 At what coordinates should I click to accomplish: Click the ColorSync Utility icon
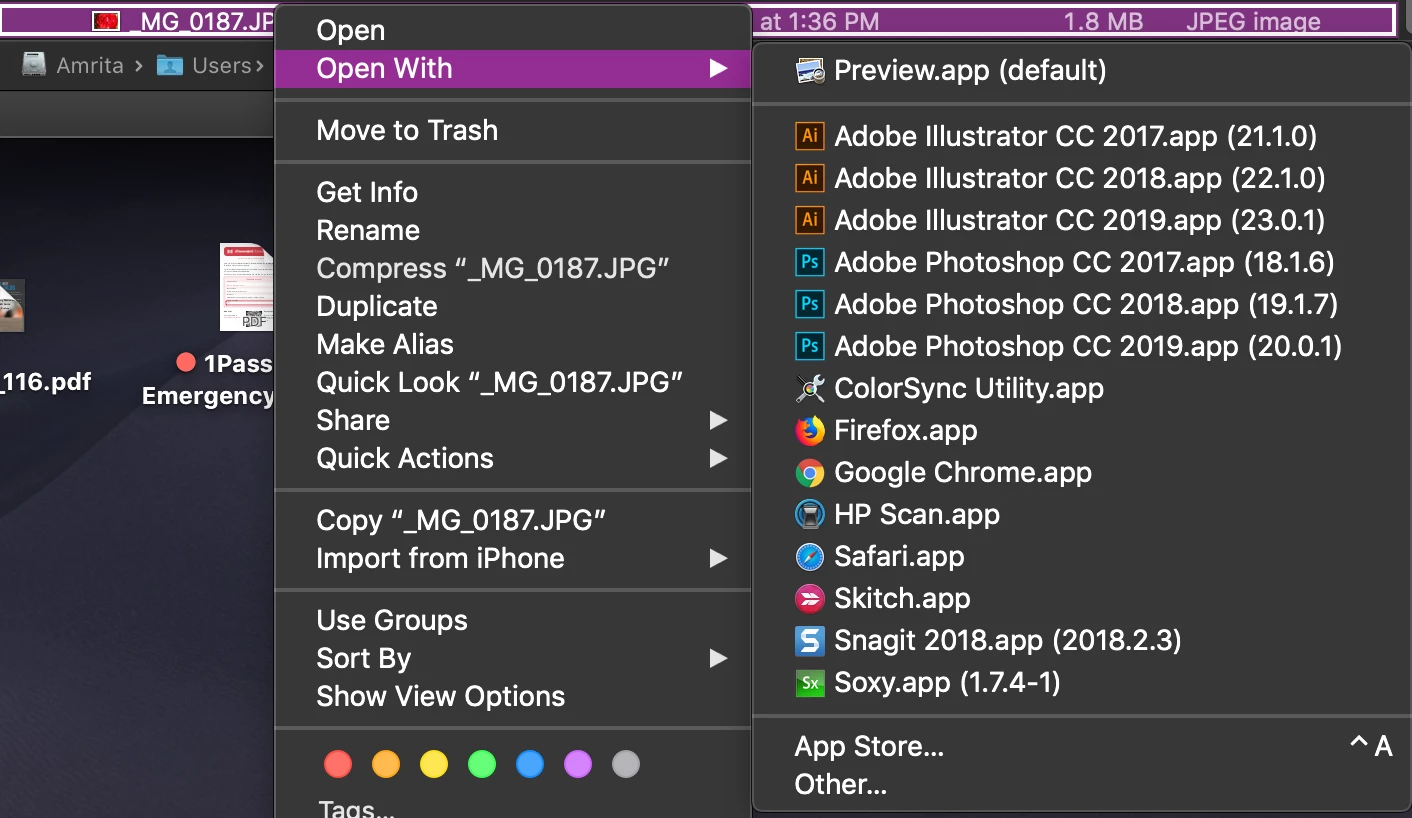pos(810,388)
